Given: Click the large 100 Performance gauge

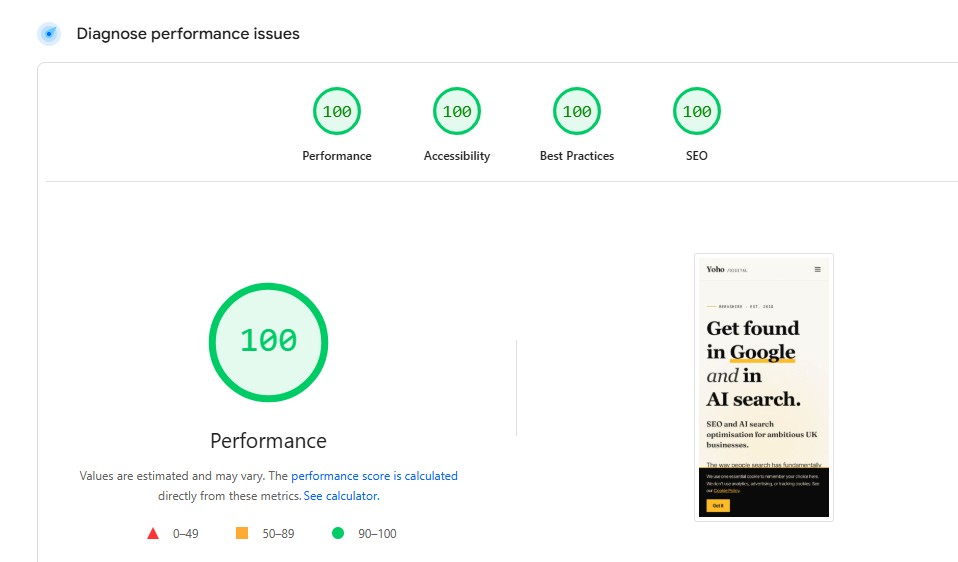Looking at the screenshot, I should click(x=268, y=342).
